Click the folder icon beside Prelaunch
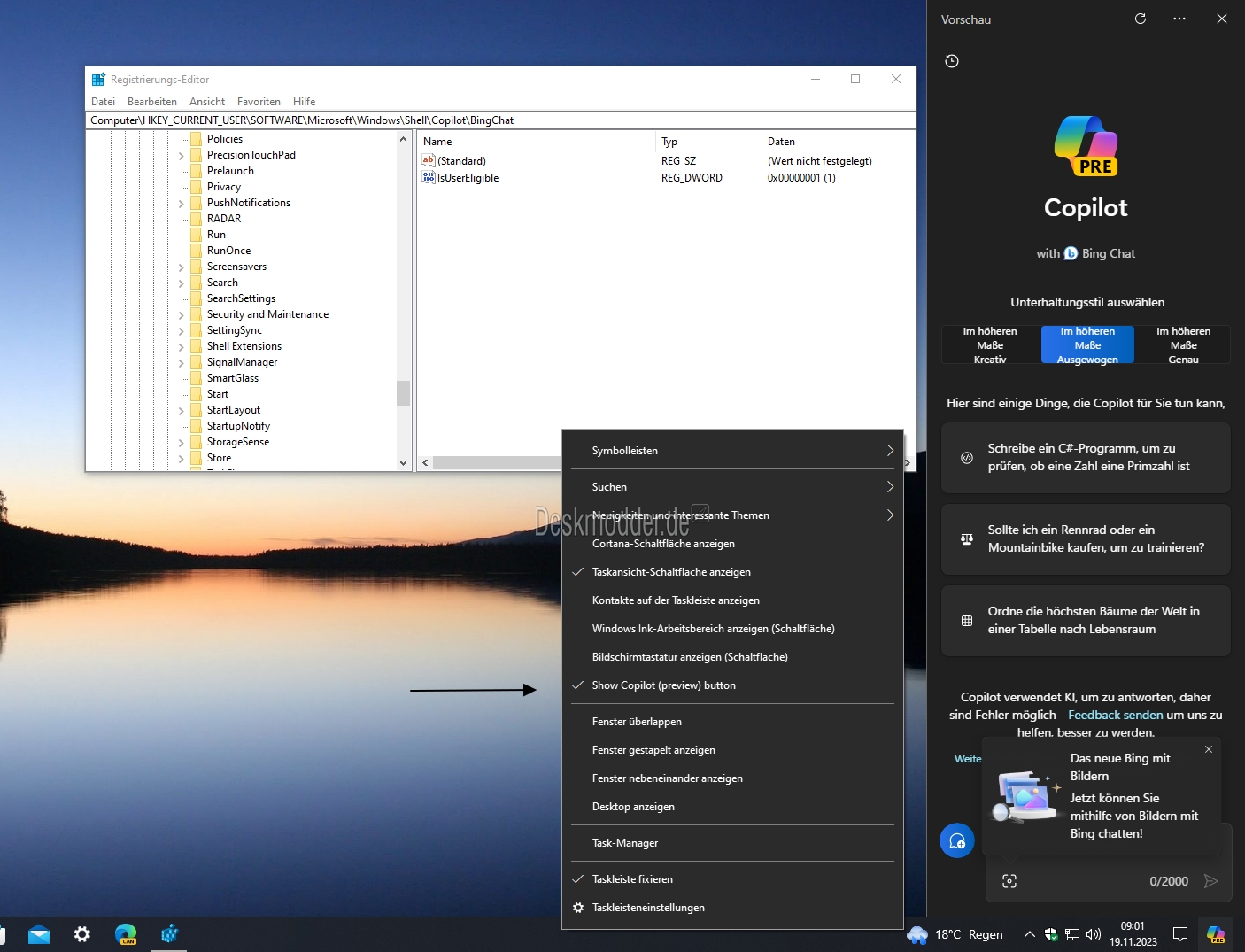Viewport: 1245px width, 952px height. click(x=197, y=171)
